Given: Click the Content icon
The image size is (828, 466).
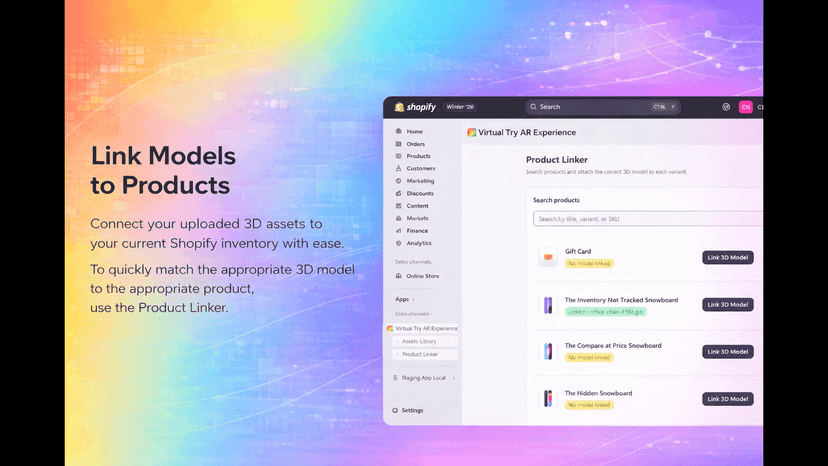Looking at the screenshot, I should click(399, 206).
